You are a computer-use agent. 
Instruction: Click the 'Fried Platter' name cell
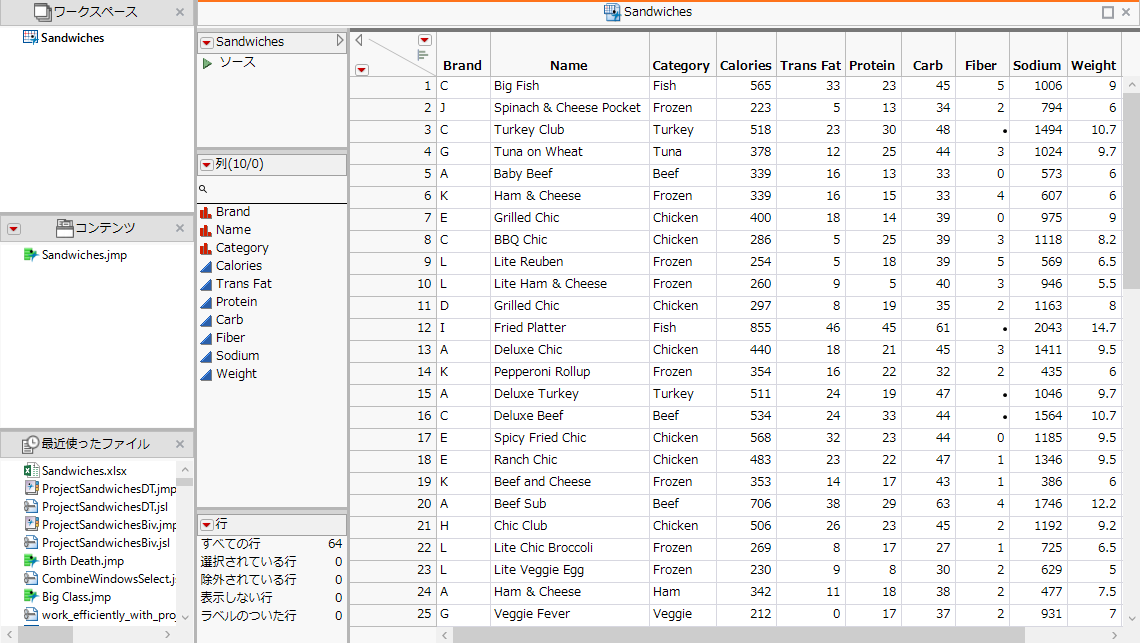pos(570,328)
